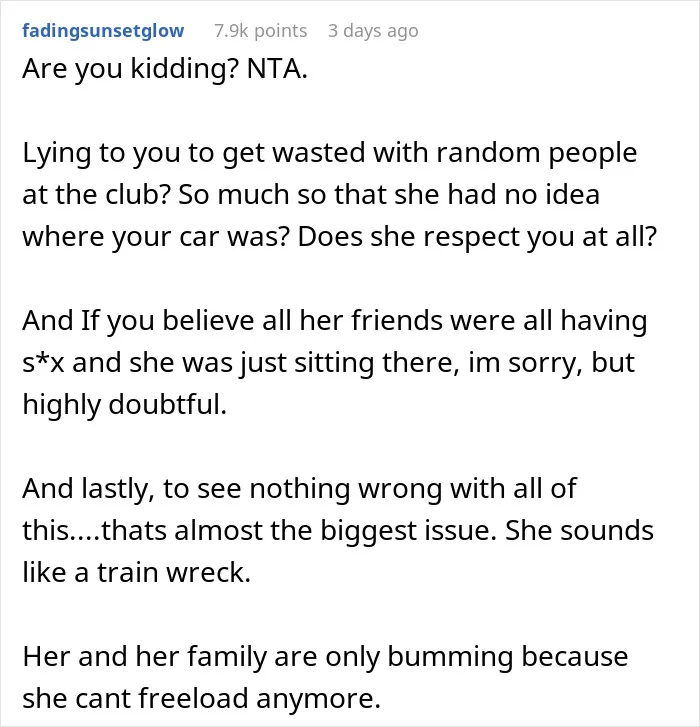Viewport: 700px width, 727px height.
Task: Click the line Are you kidding? NTA.
Action: [165, 69]
